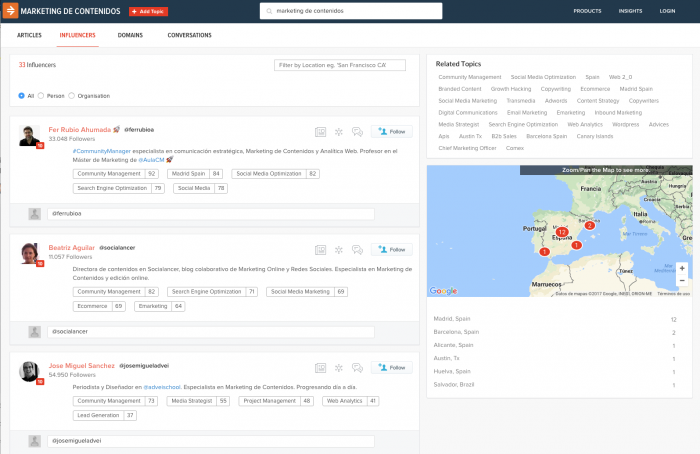Image resolution: width=700 pixels, height=454 pixels.
Task: Select the All radio filter
Action: (22, 96)
